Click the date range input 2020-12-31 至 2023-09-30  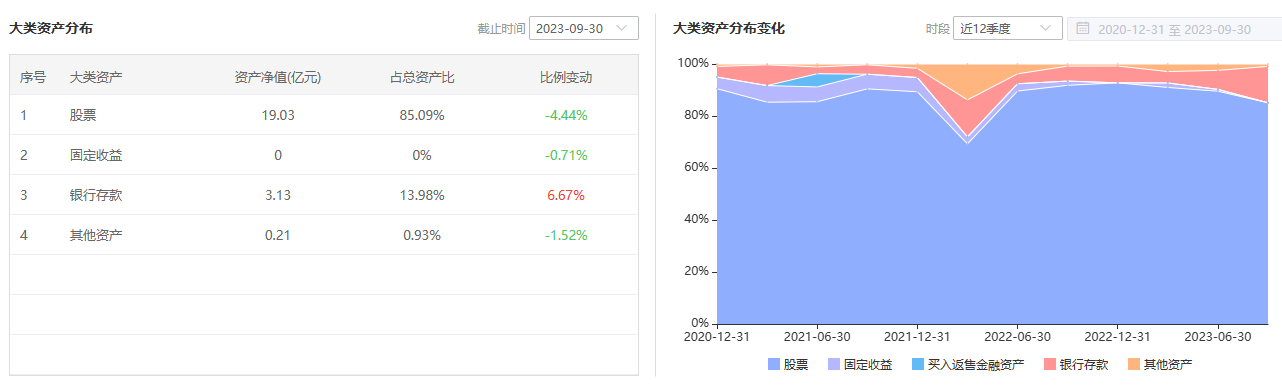[x=1174, y=29]
